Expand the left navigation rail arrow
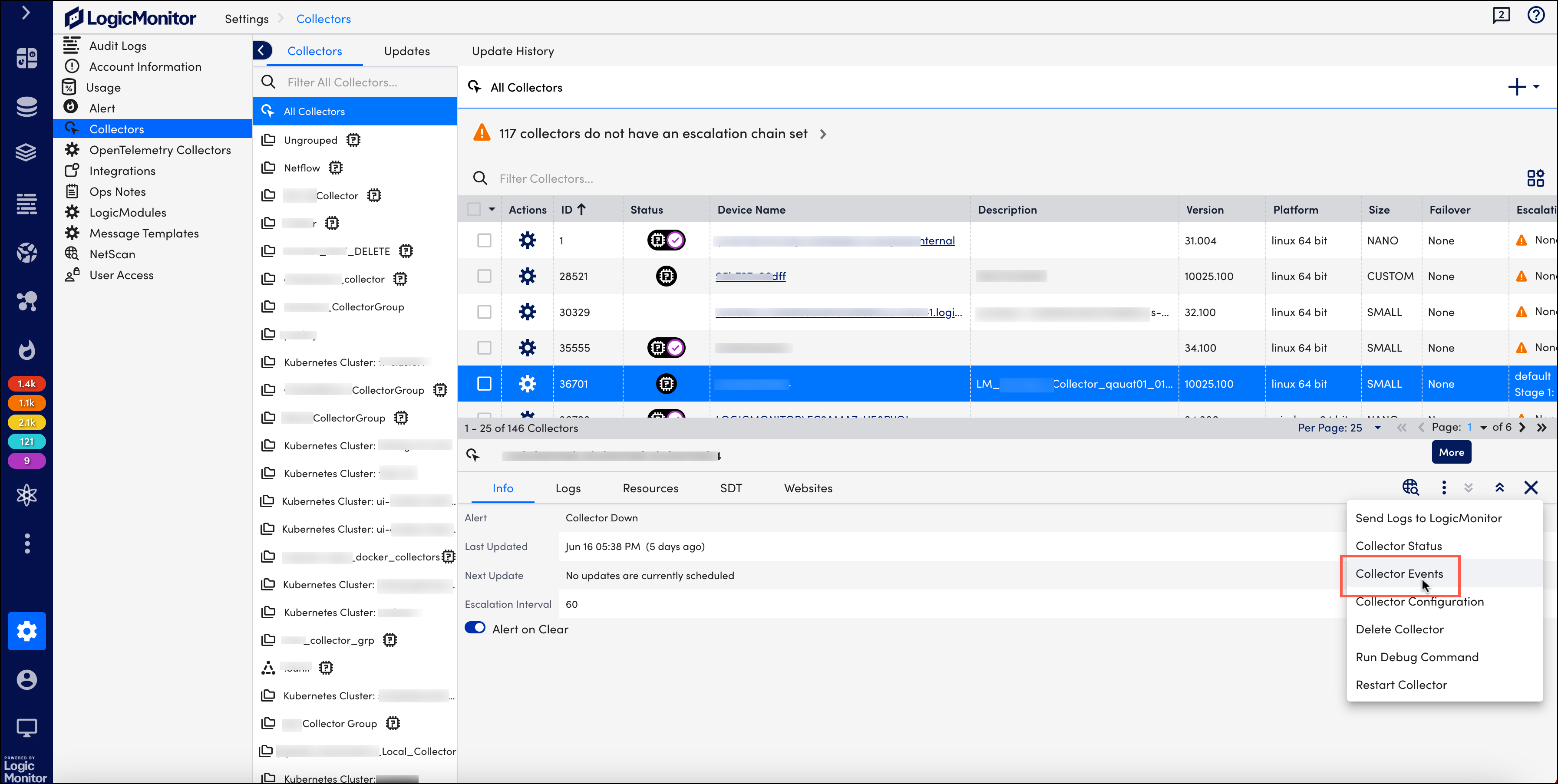The image size is (1558, 784). click(x=26, y=12)
